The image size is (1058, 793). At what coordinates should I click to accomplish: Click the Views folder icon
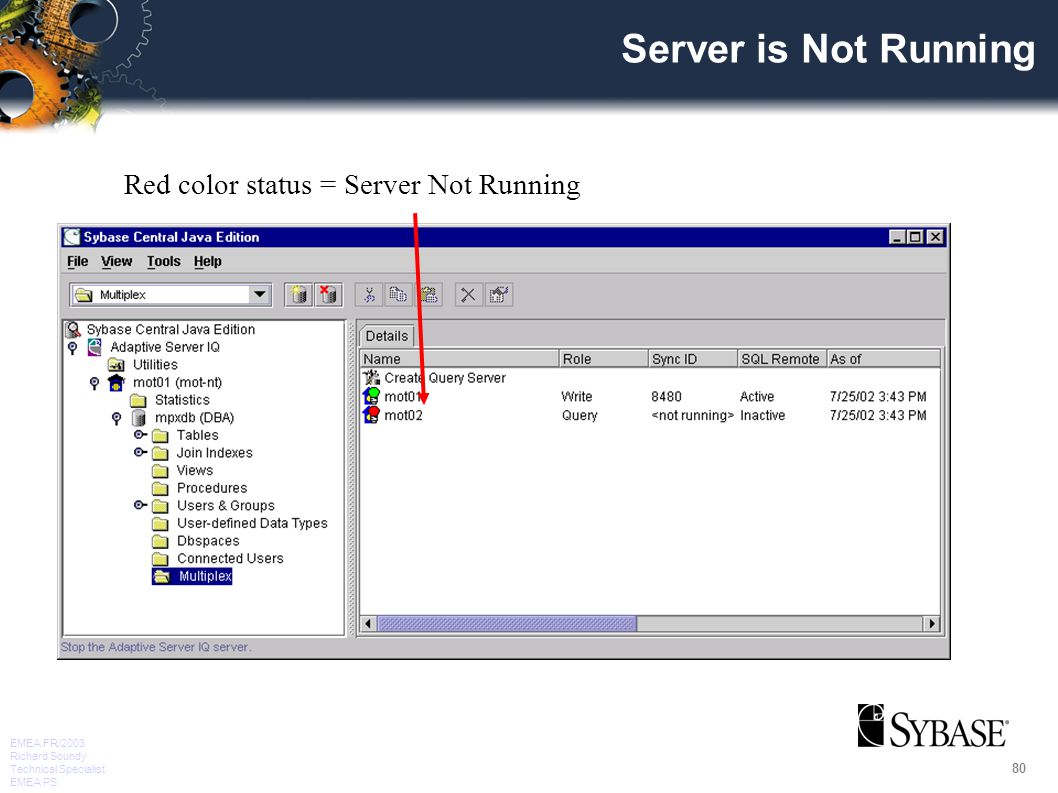pyautogui.click(x=160, y=470)
